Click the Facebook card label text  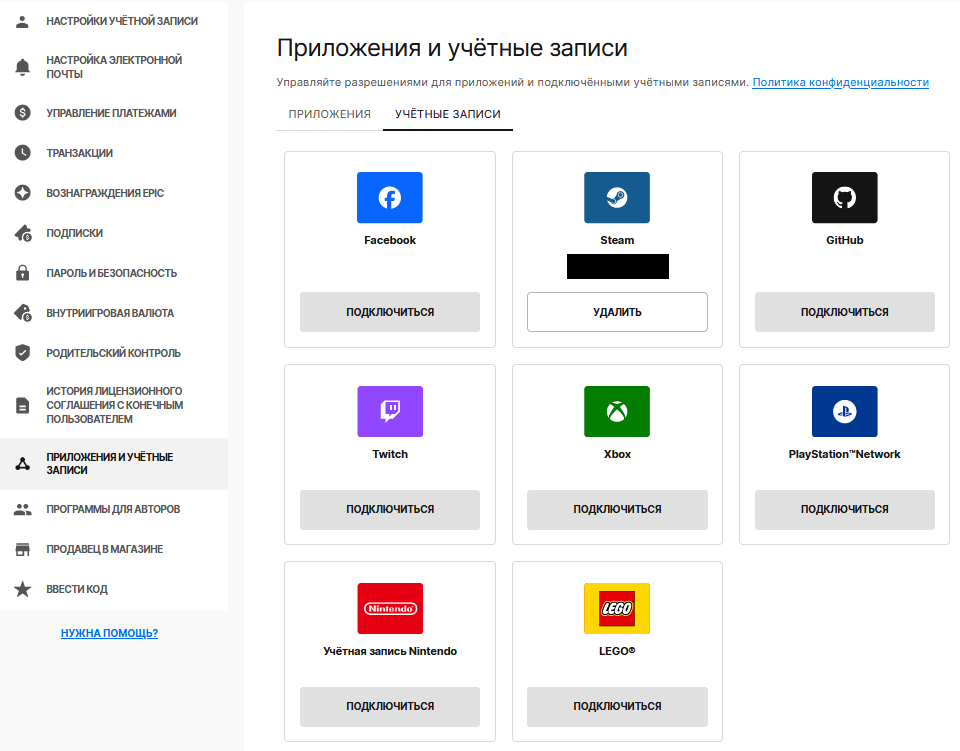(x=390, y=240)
